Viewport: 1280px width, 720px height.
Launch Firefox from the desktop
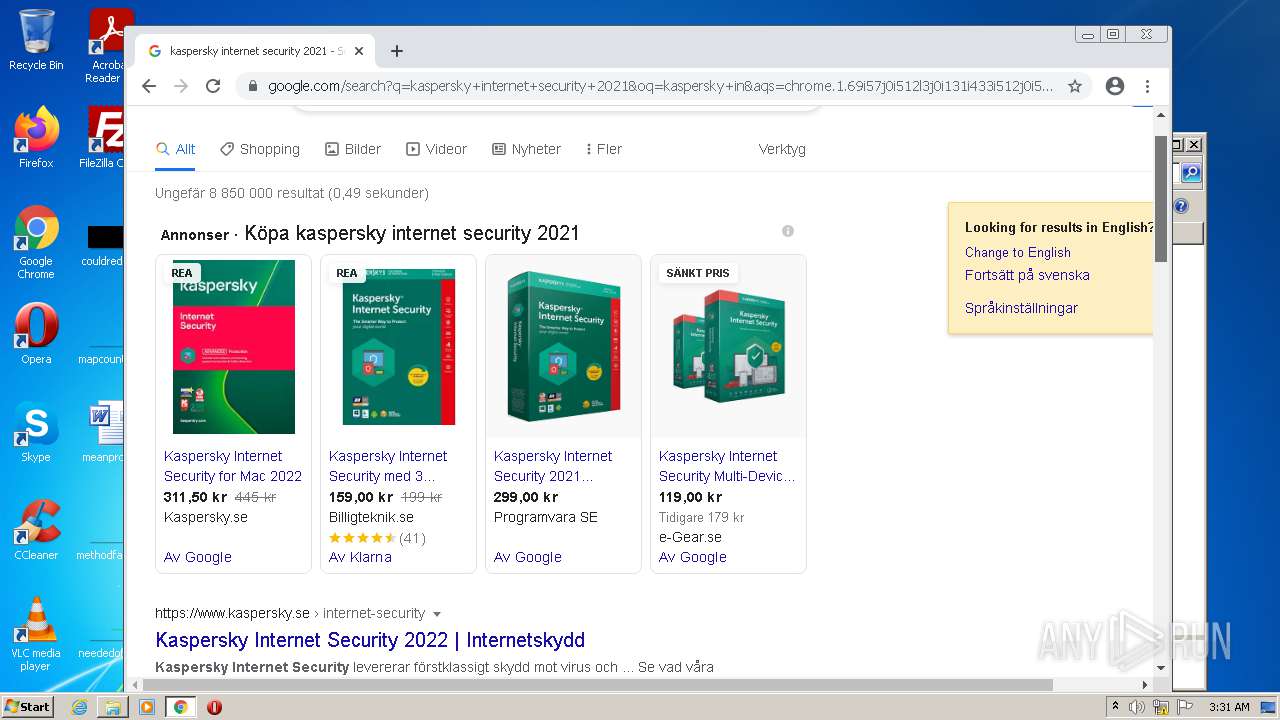(36, 137)
